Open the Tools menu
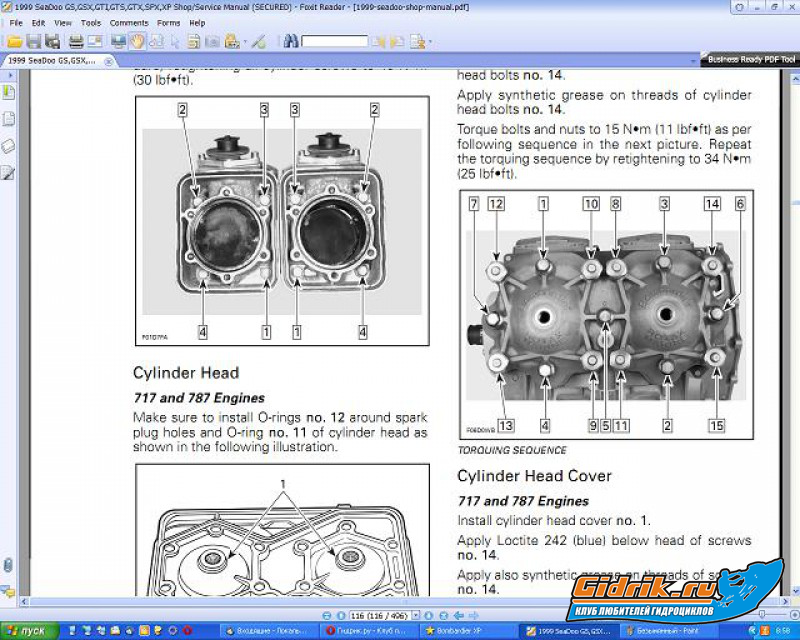Image resolution: width=800 pixels, height=640 pixels. (x=90, y=22)
